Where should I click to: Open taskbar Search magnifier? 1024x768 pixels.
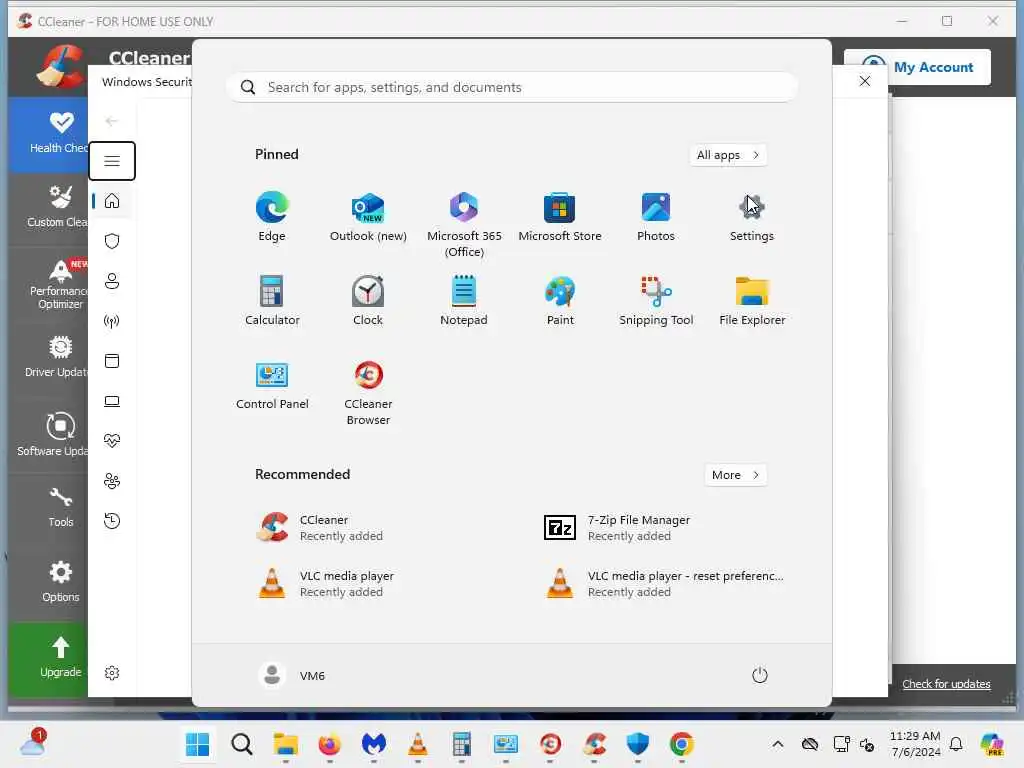[x=242, y=744]
